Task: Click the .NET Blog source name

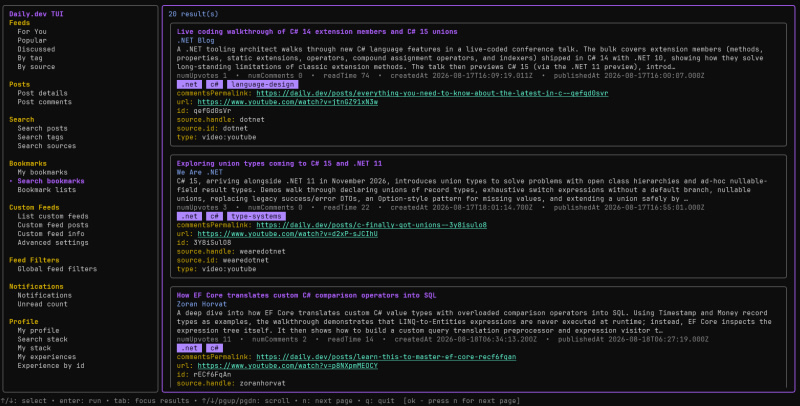Action: [195, 40]
